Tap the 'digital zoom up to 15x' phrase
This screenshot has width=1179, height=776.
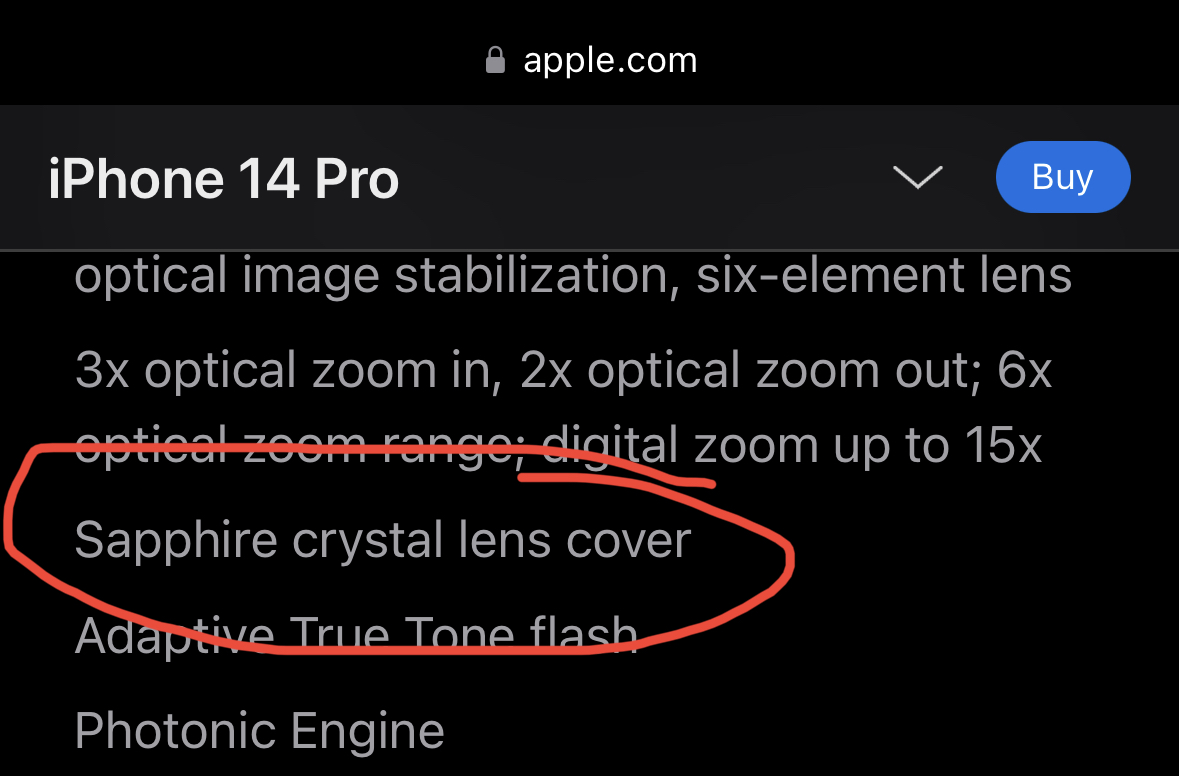coord(792,447)
